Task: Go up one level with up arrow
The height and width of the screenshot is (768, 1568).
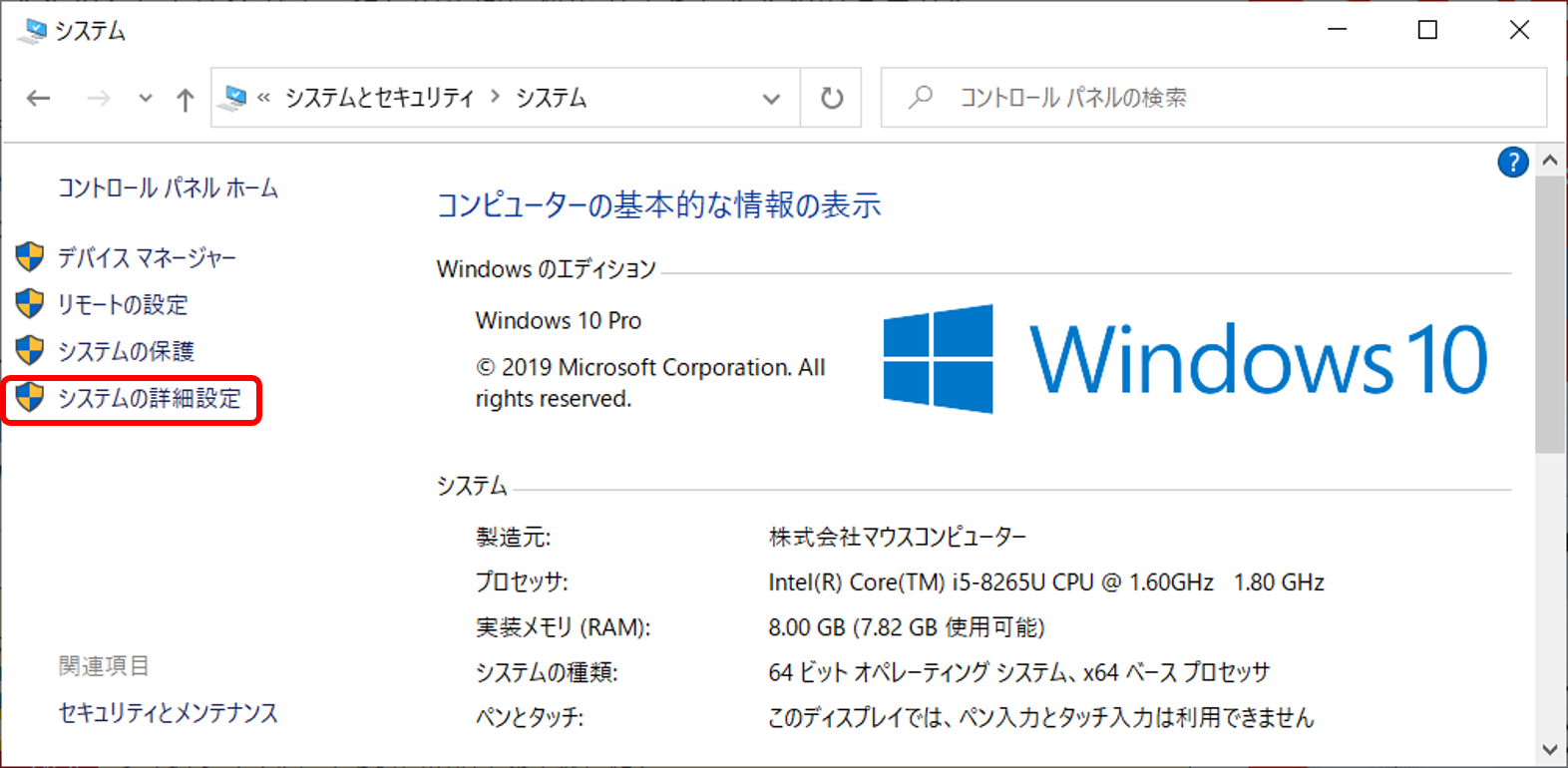Action: coord(185,99)
